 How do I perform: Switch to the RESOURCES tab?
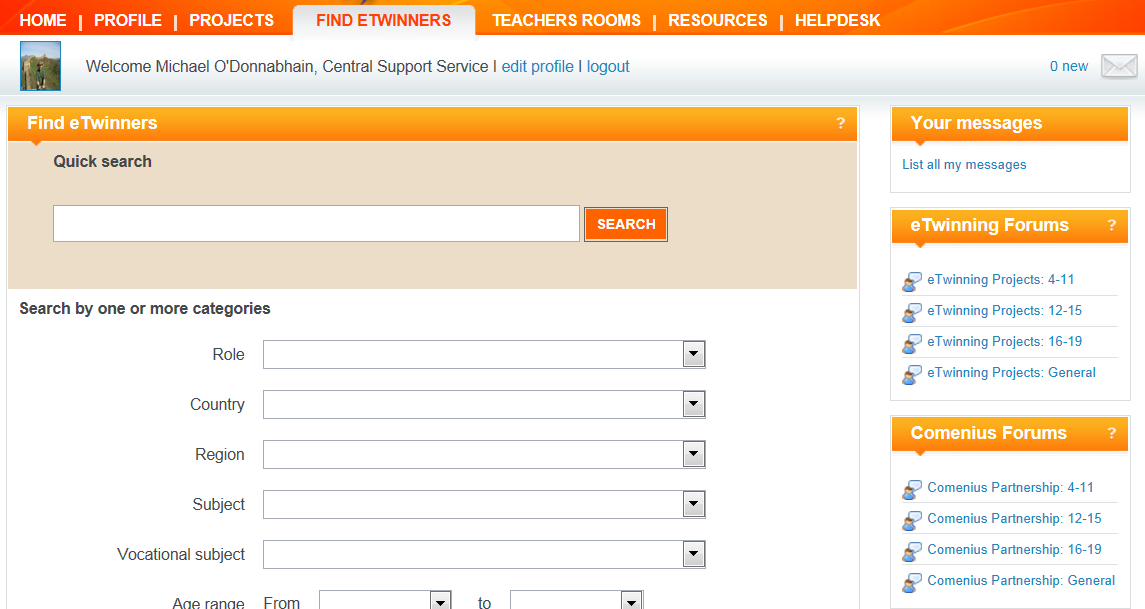pos(718,20)
